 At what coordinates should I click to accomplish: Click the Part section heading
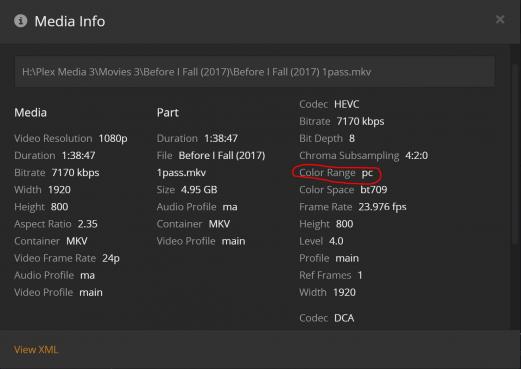point(168,113)
